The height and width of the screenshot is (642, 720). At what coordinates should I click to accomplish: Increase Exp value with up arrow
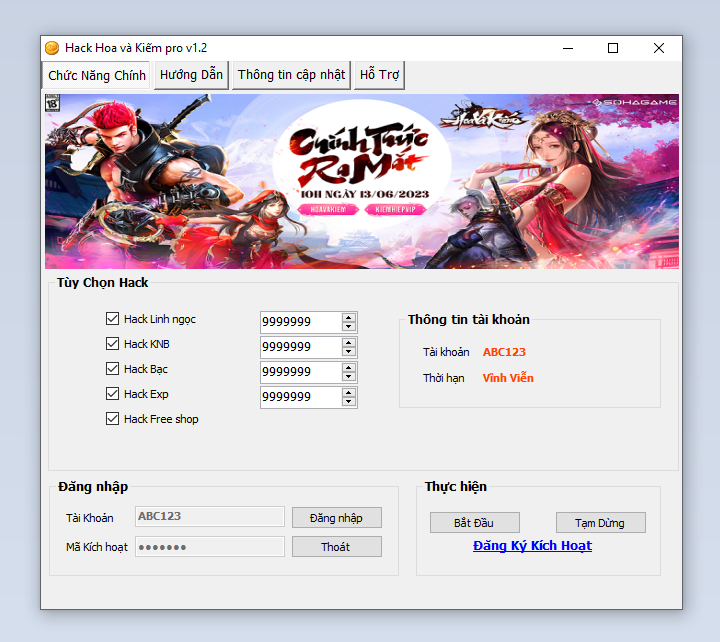(348, 392)
